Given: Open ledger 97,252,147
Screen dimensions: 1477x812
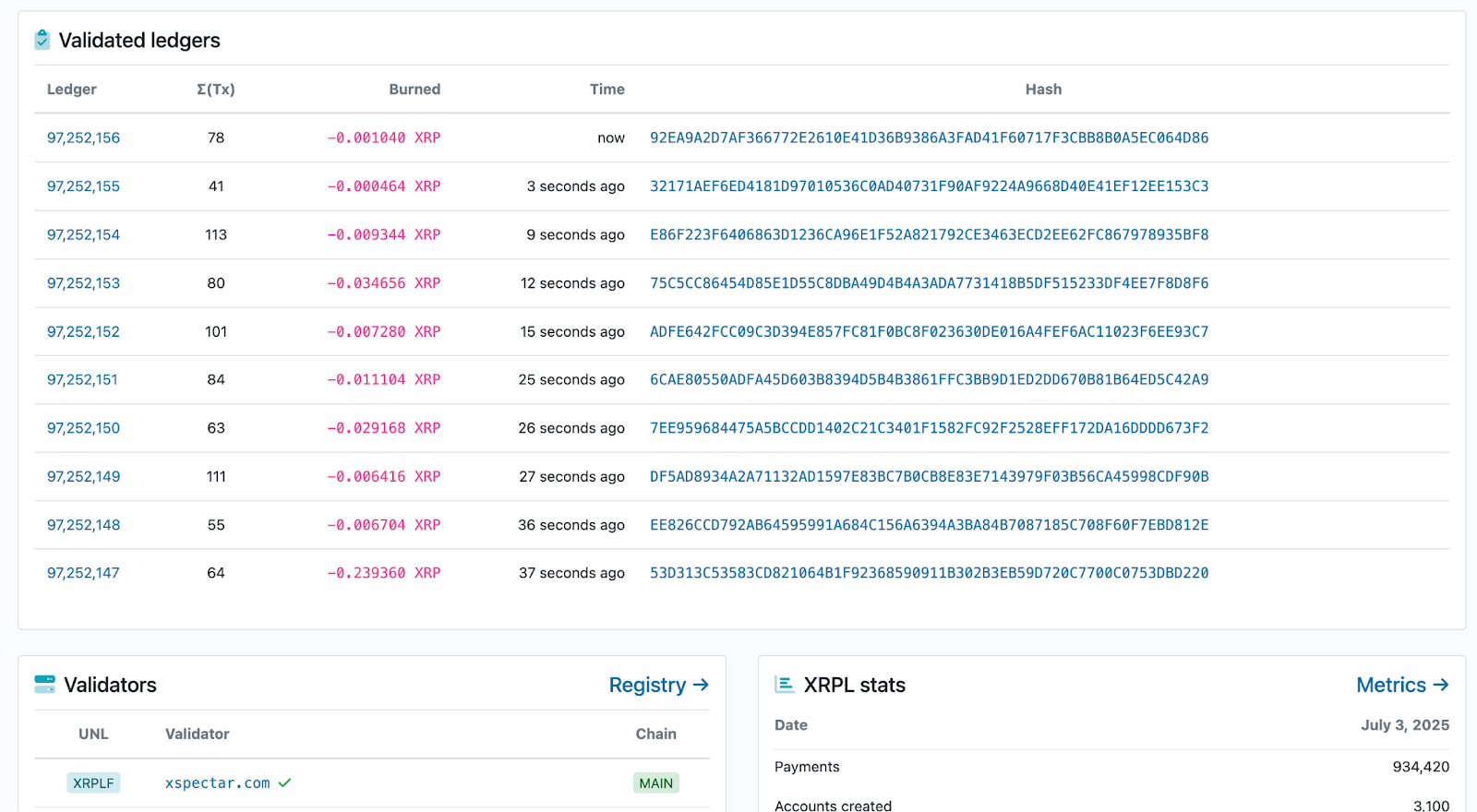Looking at the screenshot, I should (x=83, y=573).
